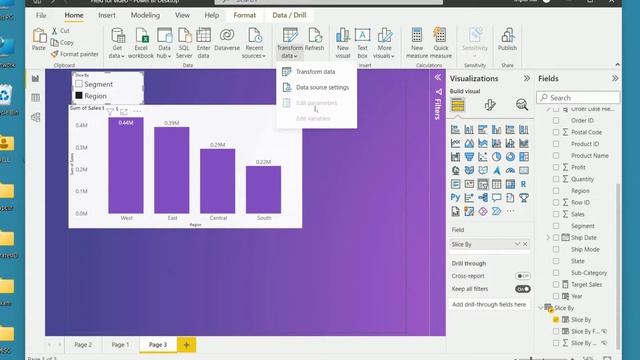Check the Postal Code field
The width and height of the screenshot is (640, 360).
(x=556, y=132)
